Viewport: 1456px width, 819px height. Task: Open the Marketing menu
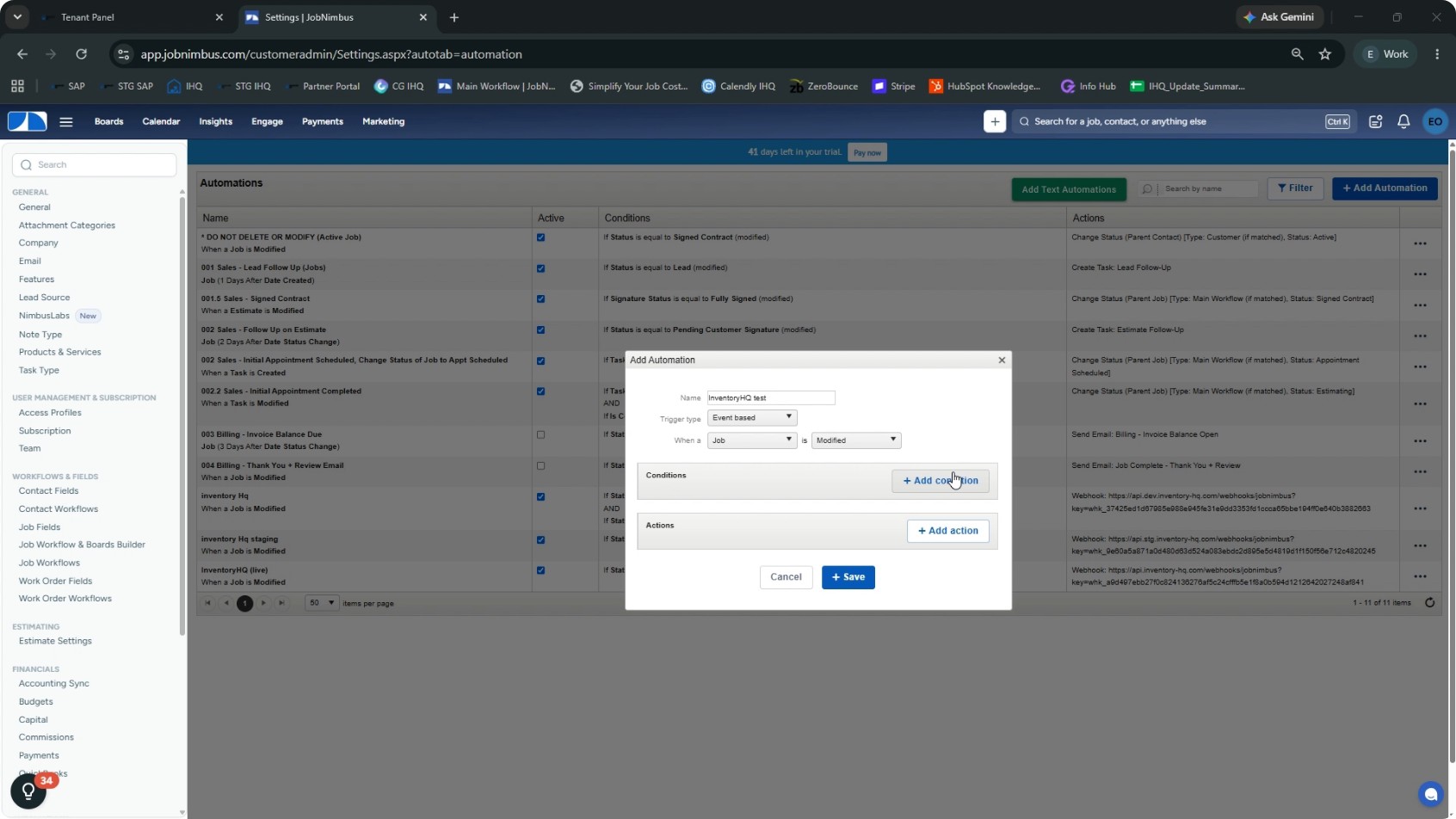pos(383,121)
